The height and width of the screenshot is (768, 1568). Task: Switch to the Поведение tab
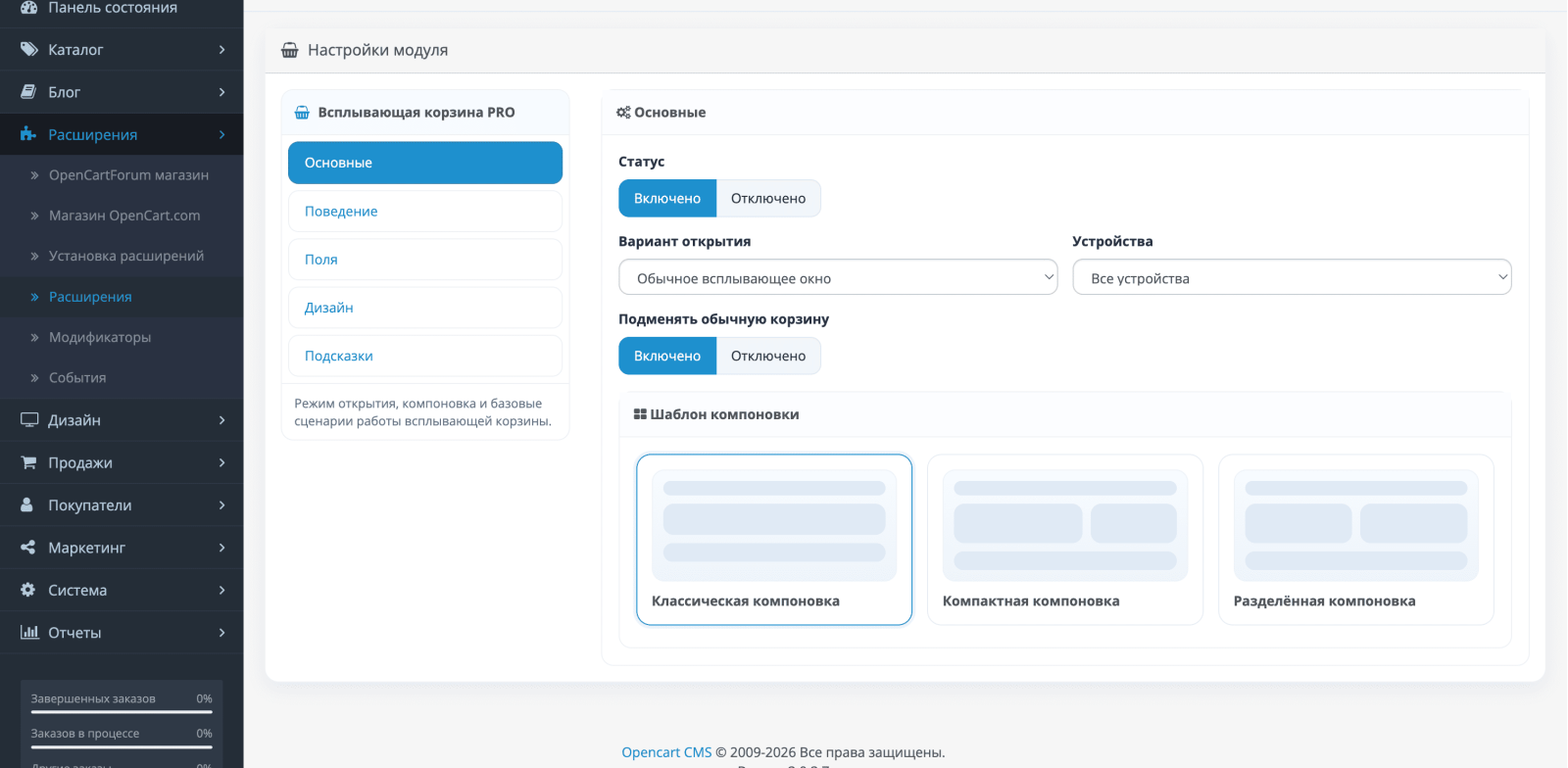click(x=425, y=211)
